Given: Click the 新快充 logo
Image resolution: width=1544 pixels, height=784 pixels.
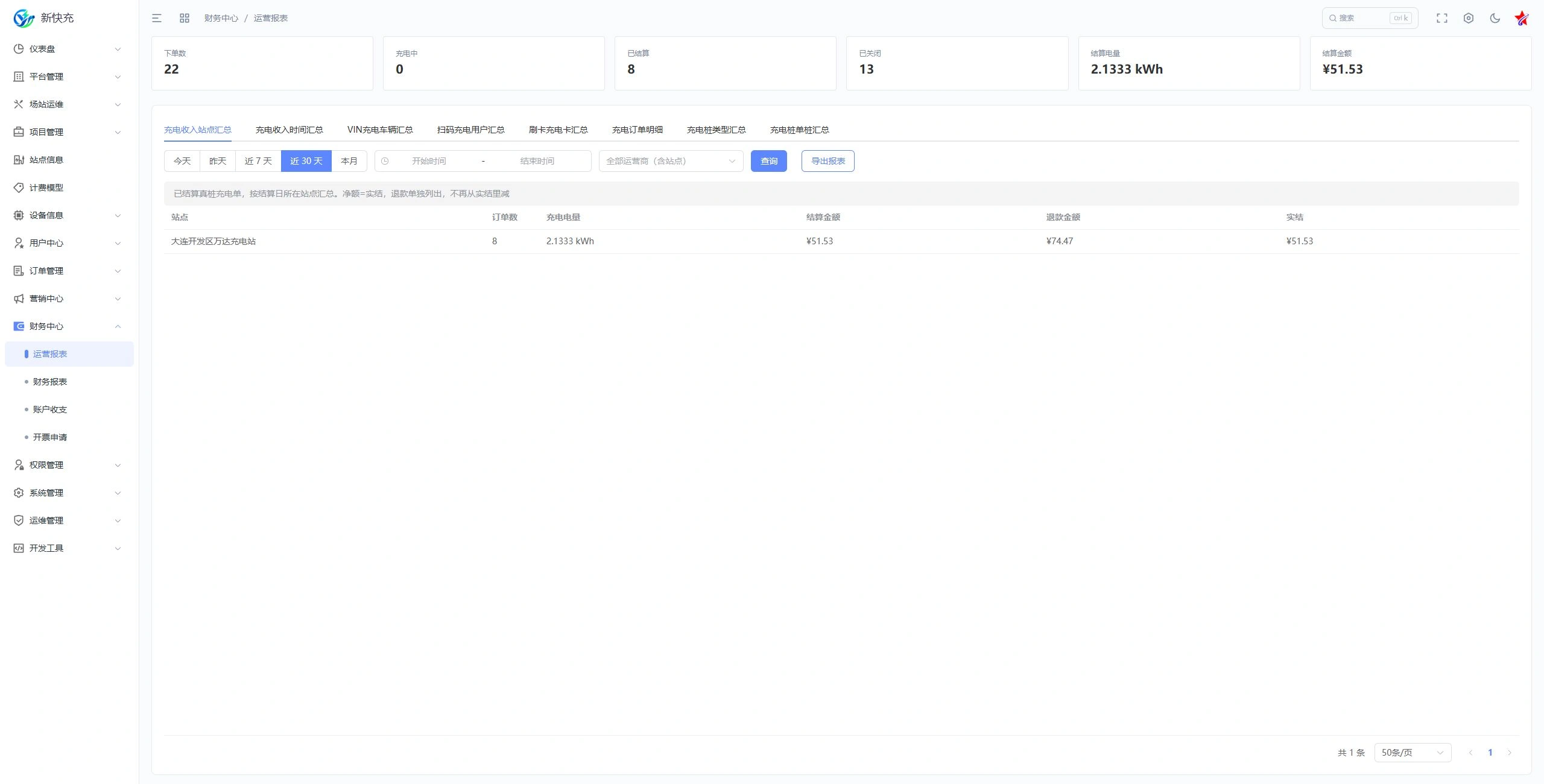Looking at the screenshot, I should point(43,18).
